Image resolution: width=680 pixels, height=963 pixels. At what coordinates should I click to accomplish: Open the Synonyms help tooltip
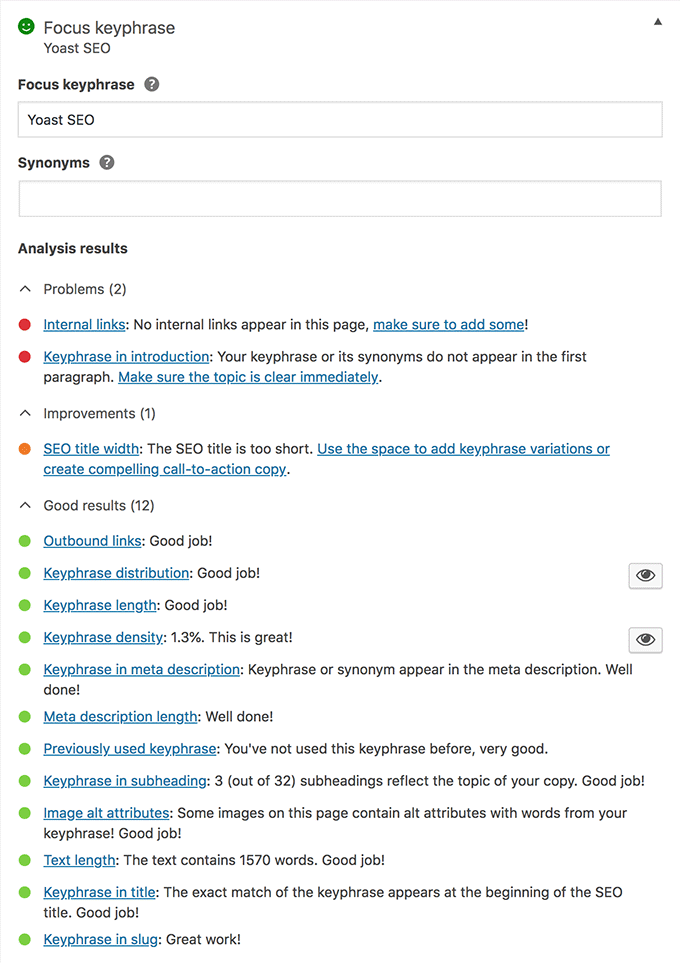click(107, 161)
